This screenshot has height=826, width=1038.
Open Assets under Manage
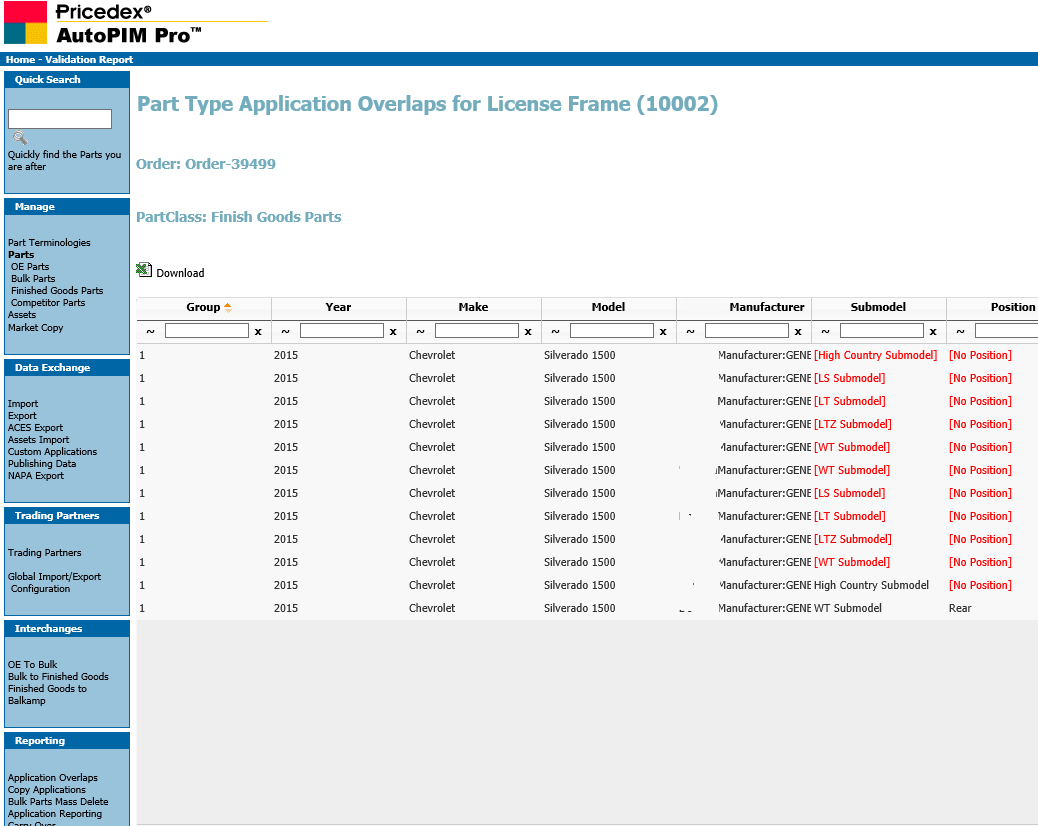pyautogui.click(x=22, y=314)
